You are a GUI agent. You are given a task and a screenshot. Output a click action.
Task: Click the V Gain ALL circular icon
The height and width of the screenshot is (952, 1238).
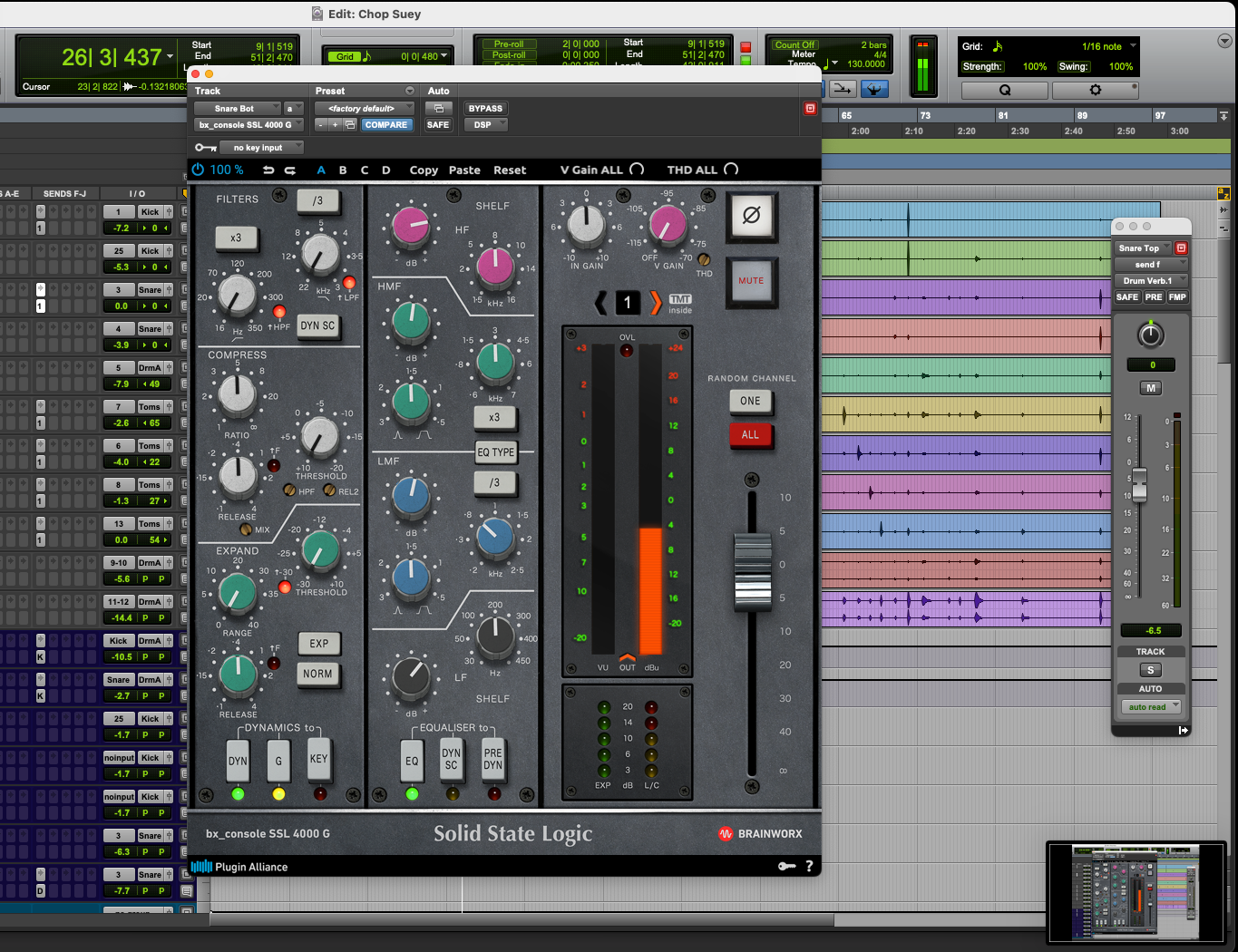coord(637,170)
